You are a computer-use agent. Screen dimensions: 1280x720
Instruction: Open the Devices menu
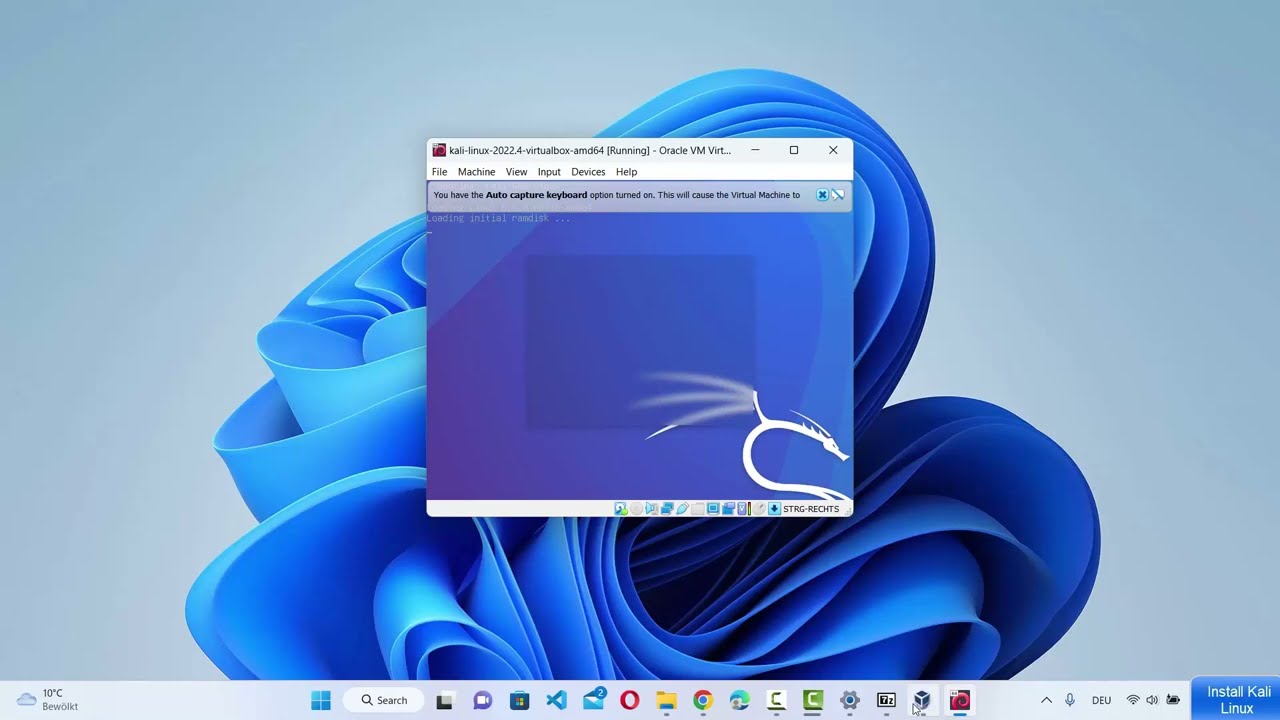pyautogui.click(x=588, y=172)
